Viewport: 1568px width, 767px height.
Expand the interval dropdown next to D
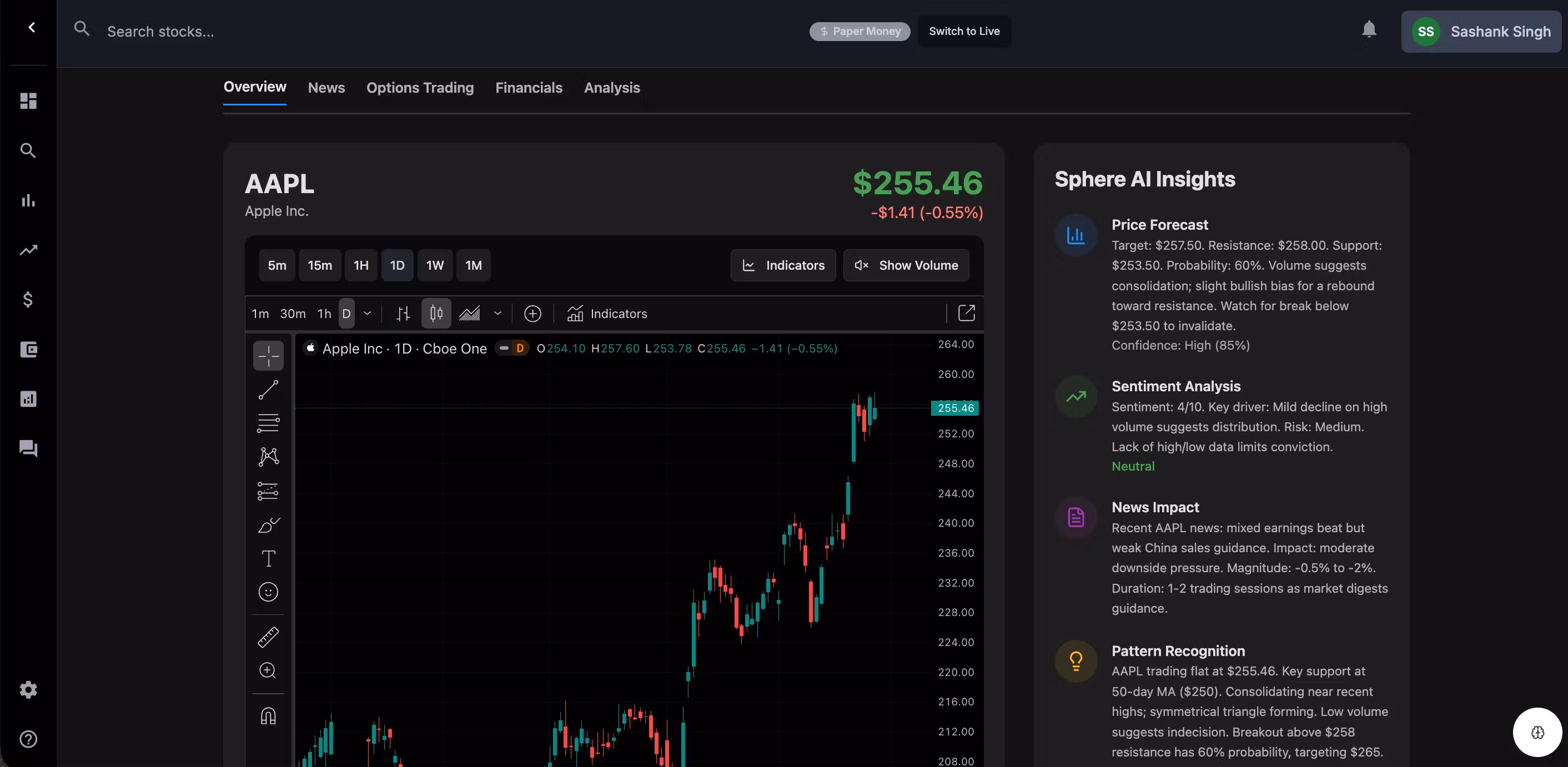[x=367, y=314]
